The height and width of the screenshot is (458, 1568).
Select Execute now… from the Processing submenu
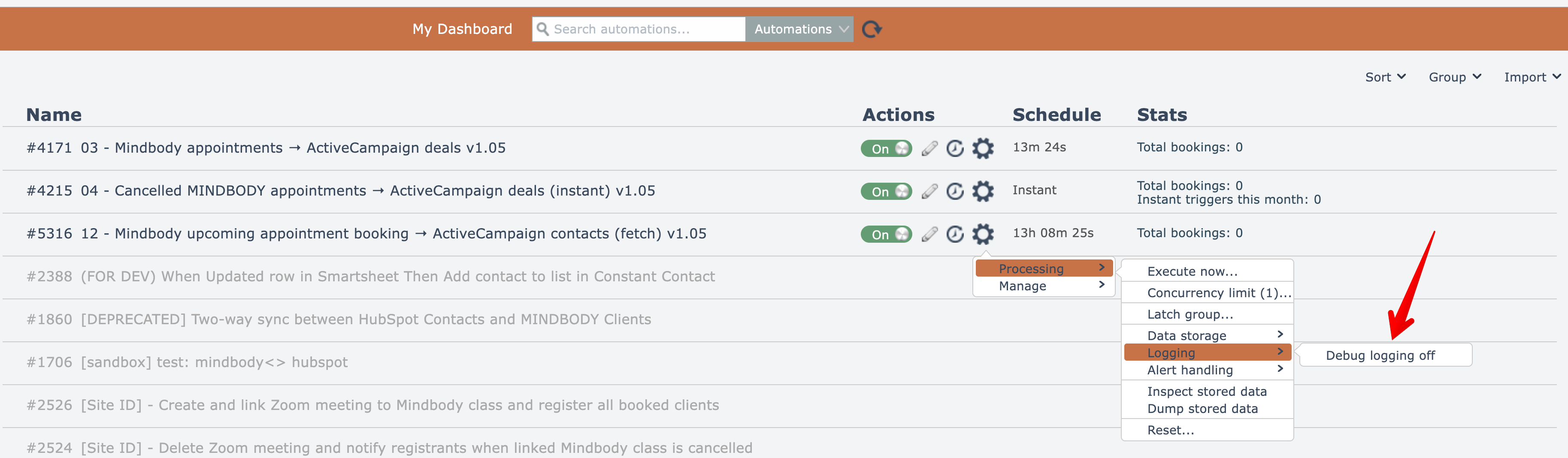coord(1192,271)
